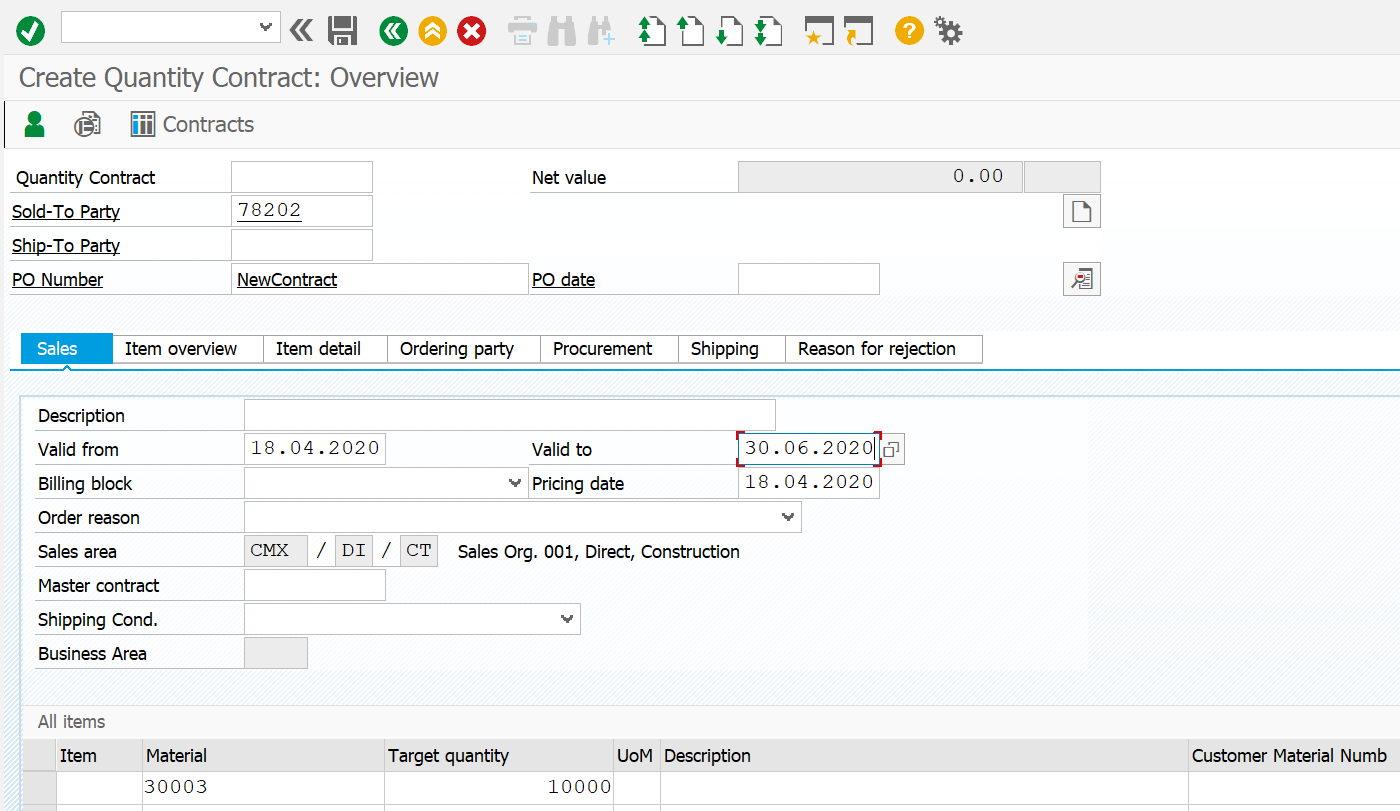Click the yellow Exit up-arrow icon

(x=432, y=31)
